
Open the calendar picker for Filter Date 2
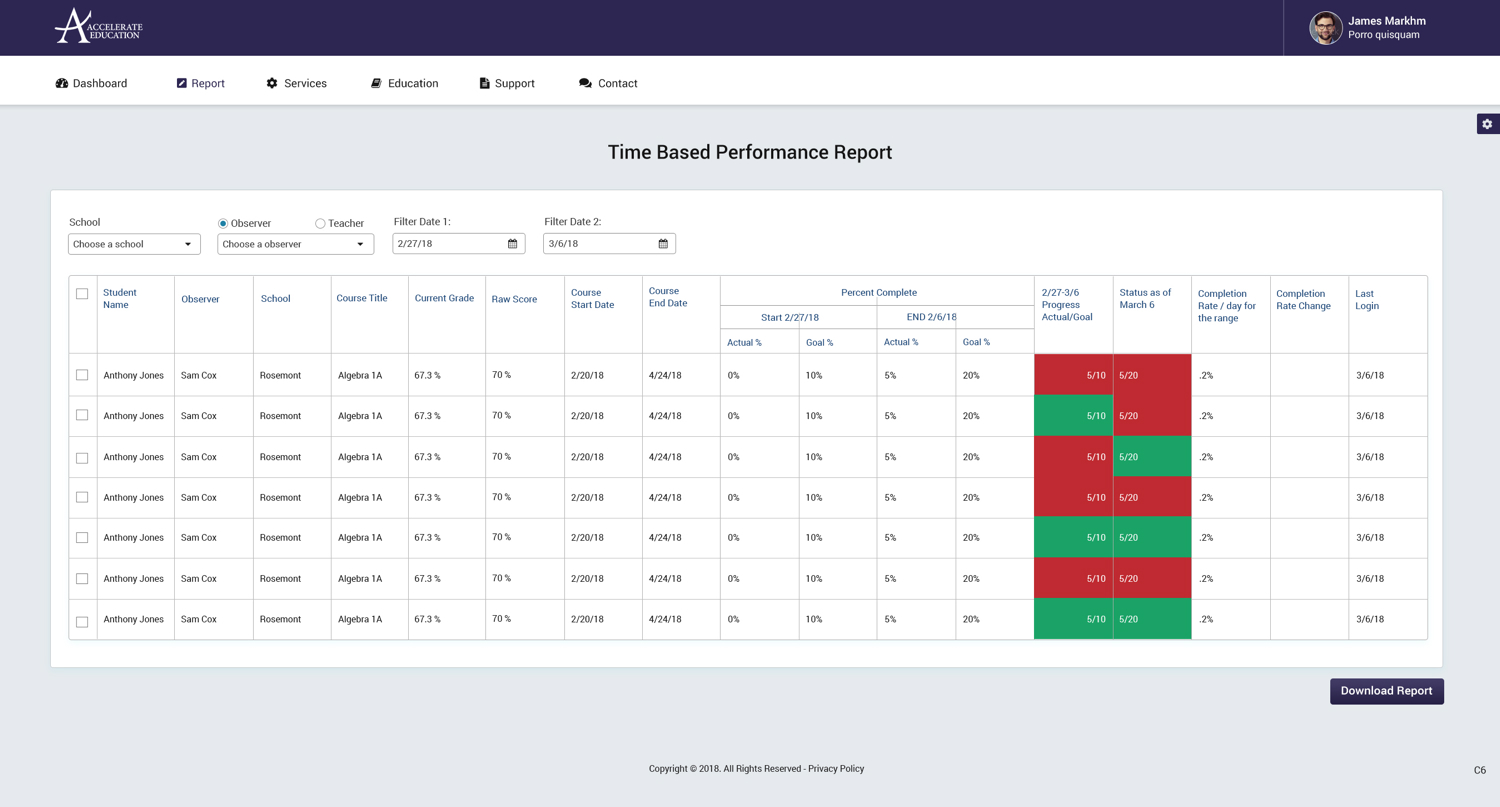[x=663, y=244]
